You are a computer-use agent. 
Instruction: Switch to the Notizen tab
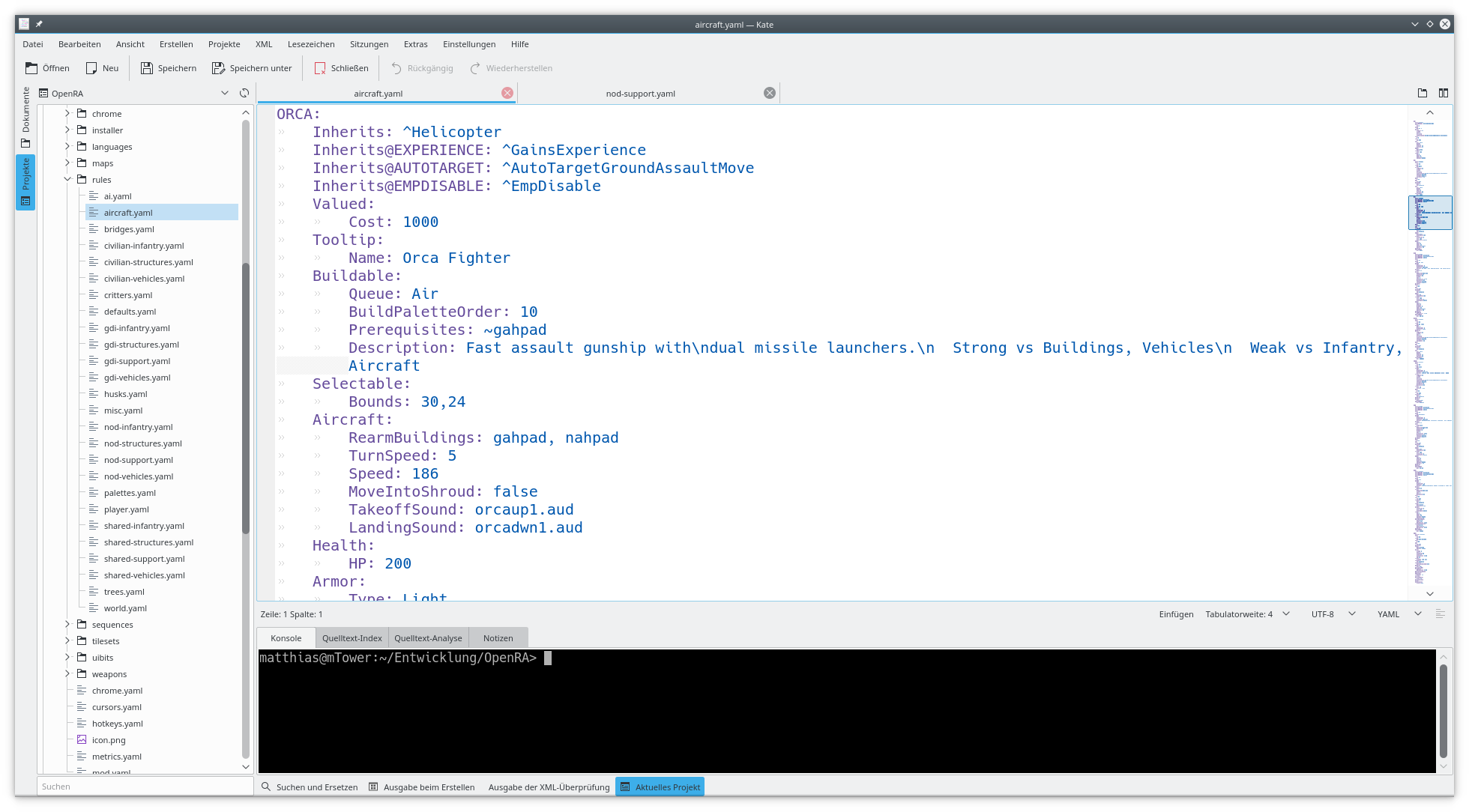pos(498,638)
